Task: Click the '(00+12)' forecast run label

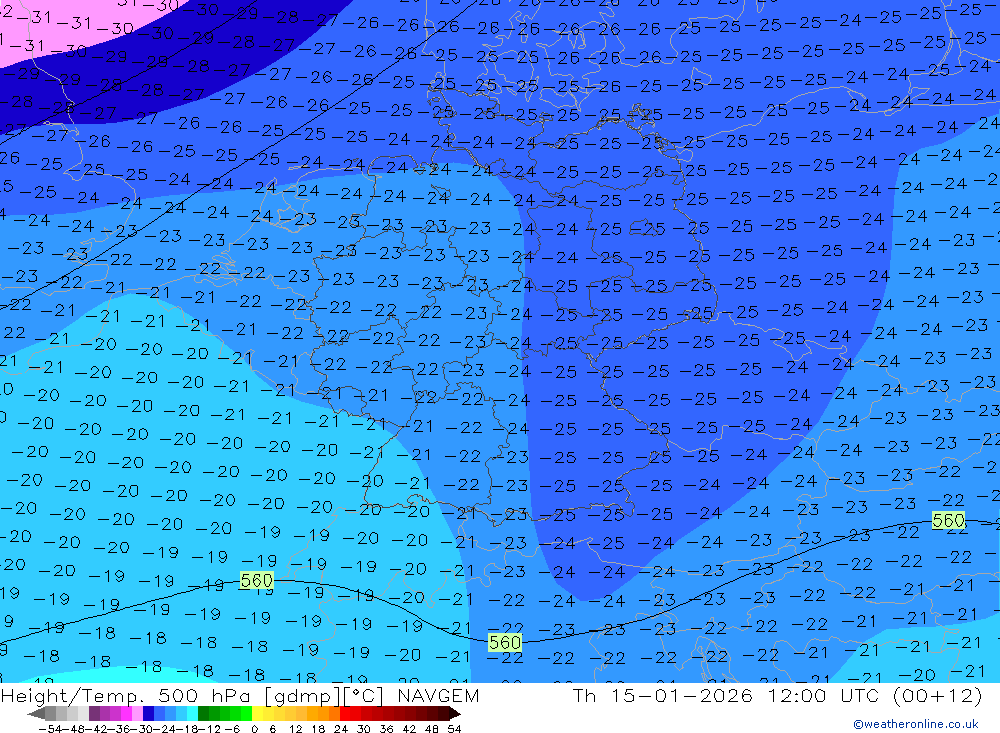Action: 938,695
